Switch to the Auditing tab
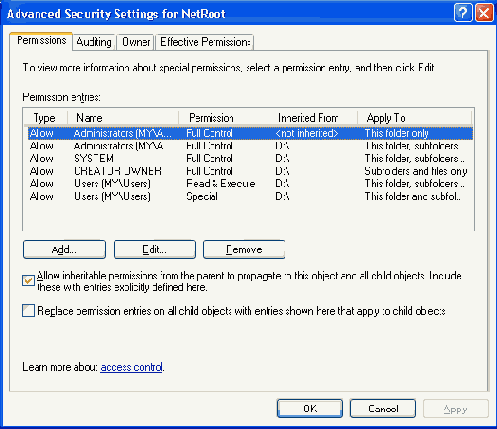The height and width of the screenshot is (429, 497). (94, 42)
